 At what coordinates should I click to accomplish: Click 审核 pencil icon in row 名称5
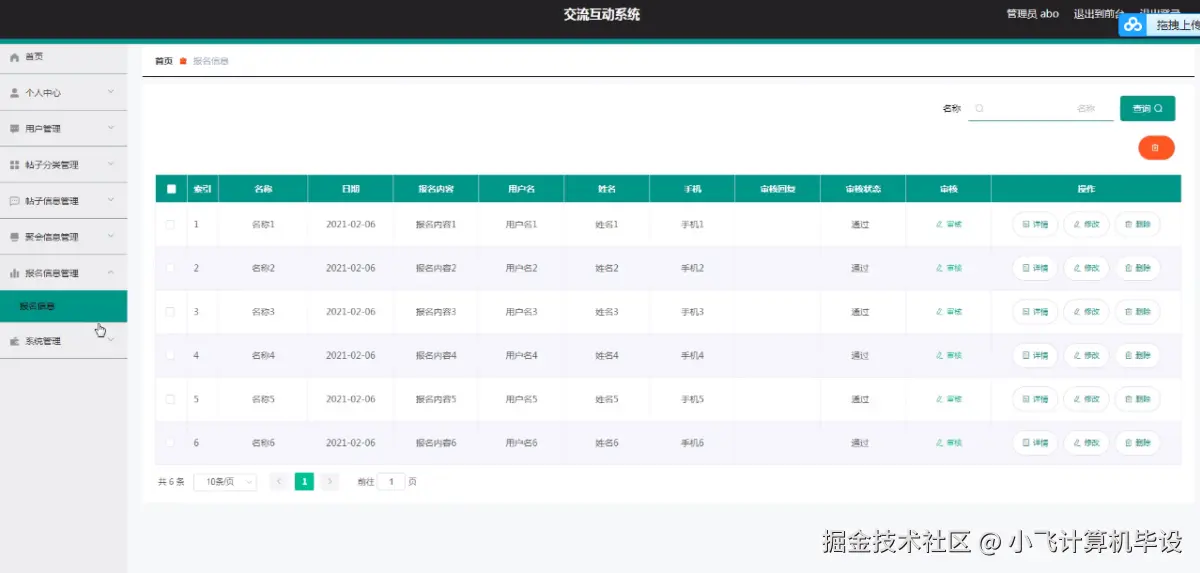coord(939,399)
